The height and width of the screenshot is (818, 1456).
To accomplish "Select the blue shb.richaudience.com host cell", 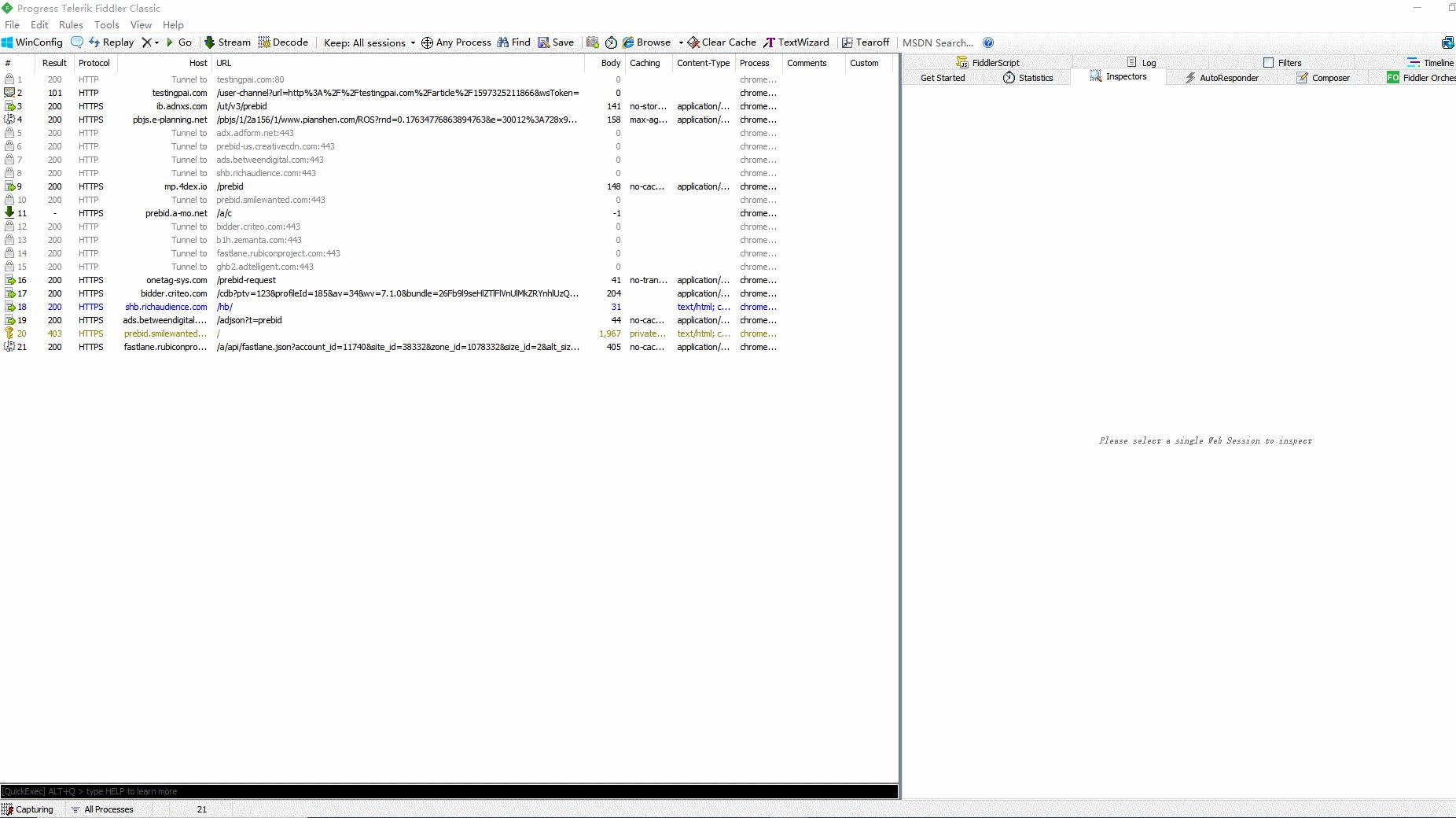I will (166, 307).
